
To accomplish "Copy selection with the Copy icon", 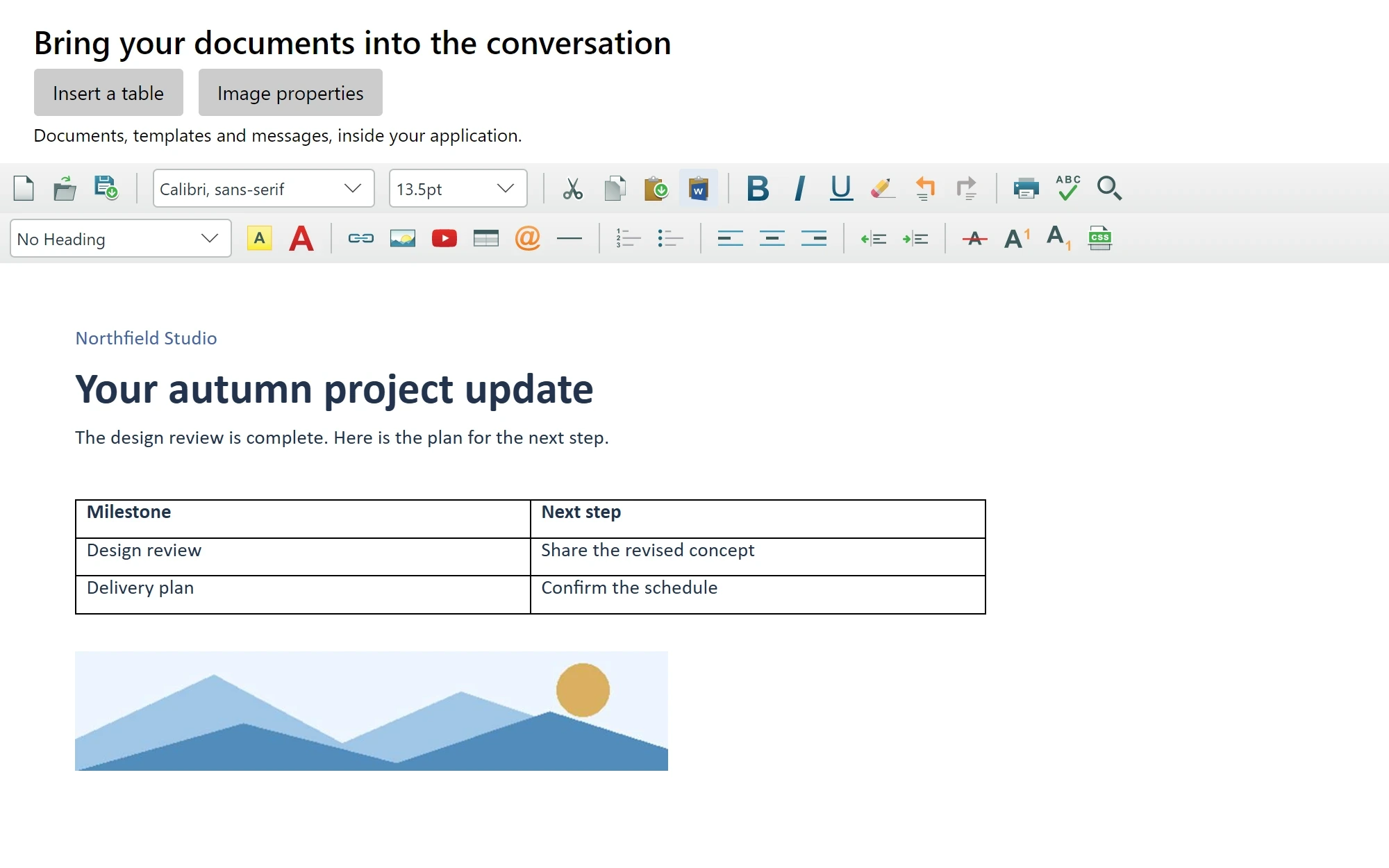I will coord(615,188).
